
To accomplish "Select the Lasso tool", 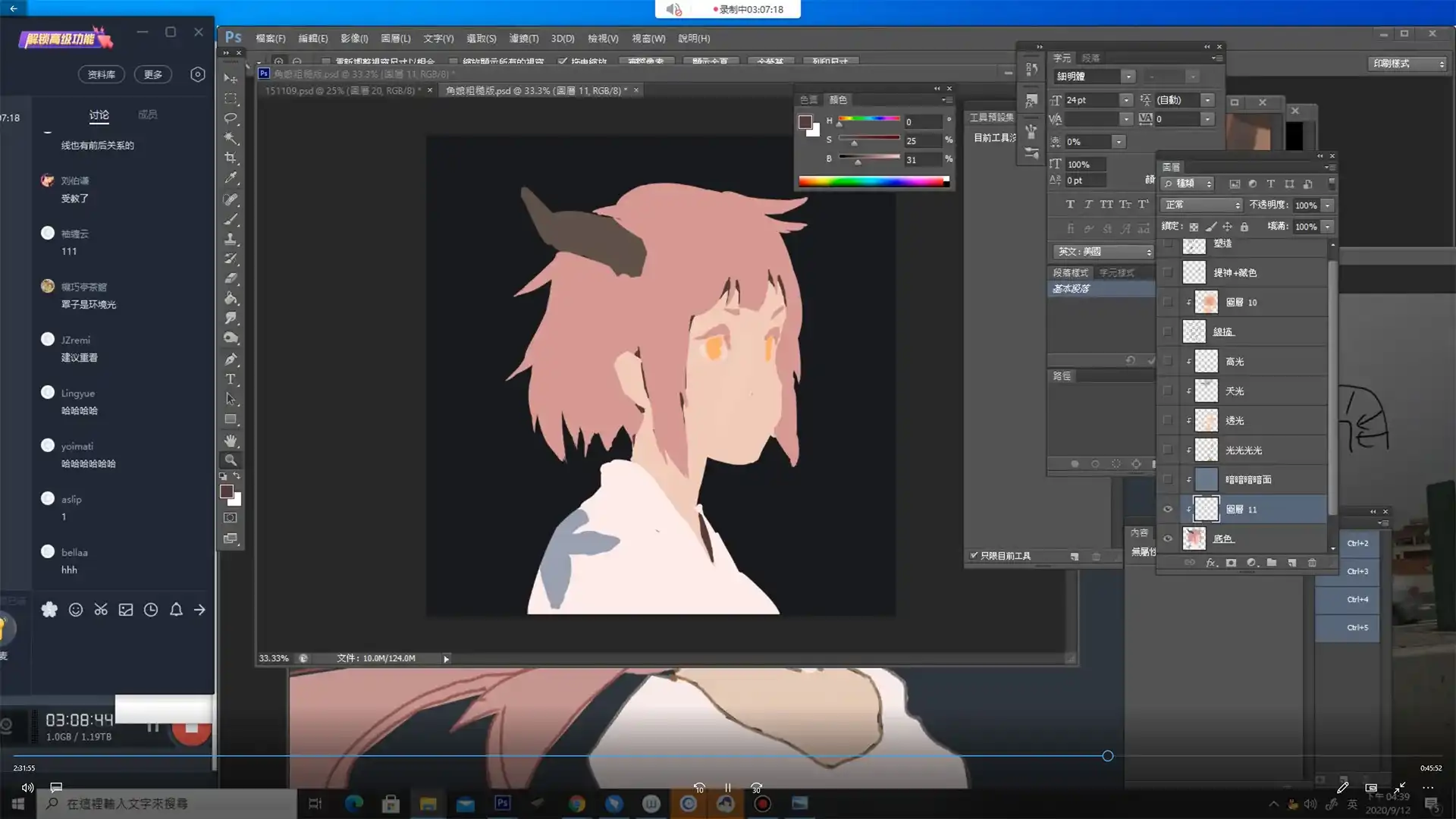I will pyautogui.click(x=231, y=118).
